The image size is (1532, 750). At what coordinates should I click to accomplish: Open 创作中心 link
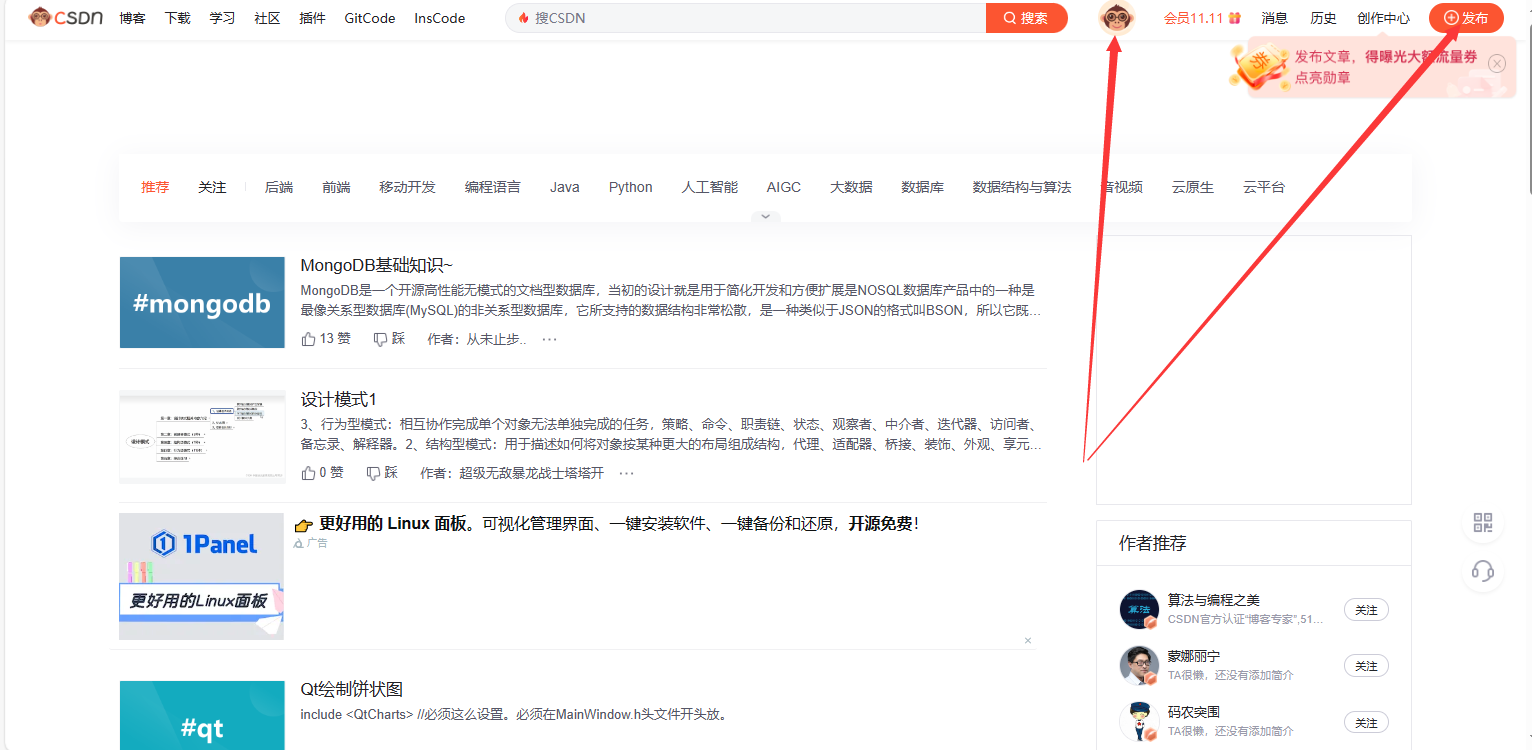point(1384,18)
